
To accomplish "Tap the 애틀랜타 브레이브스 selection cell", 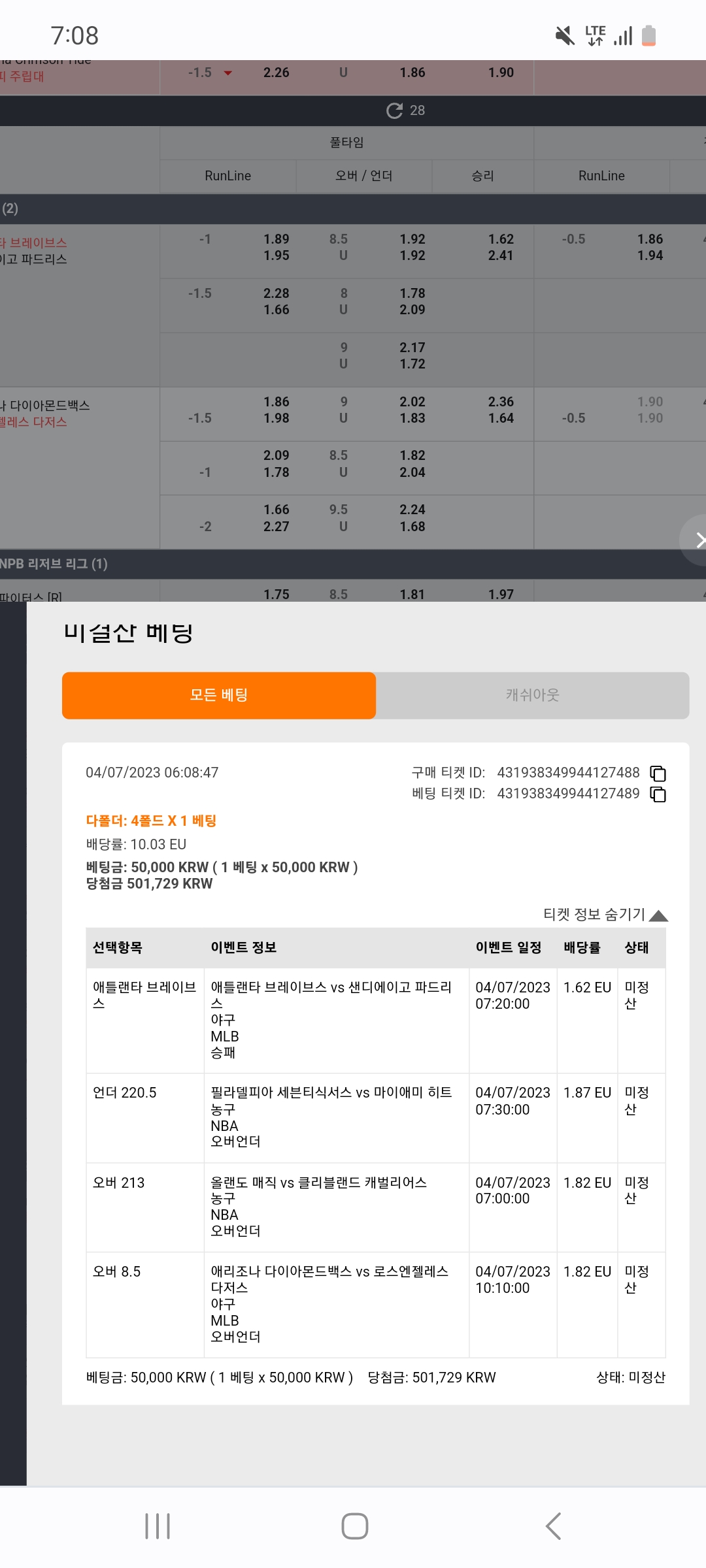I will click(x=145, y=1021).
